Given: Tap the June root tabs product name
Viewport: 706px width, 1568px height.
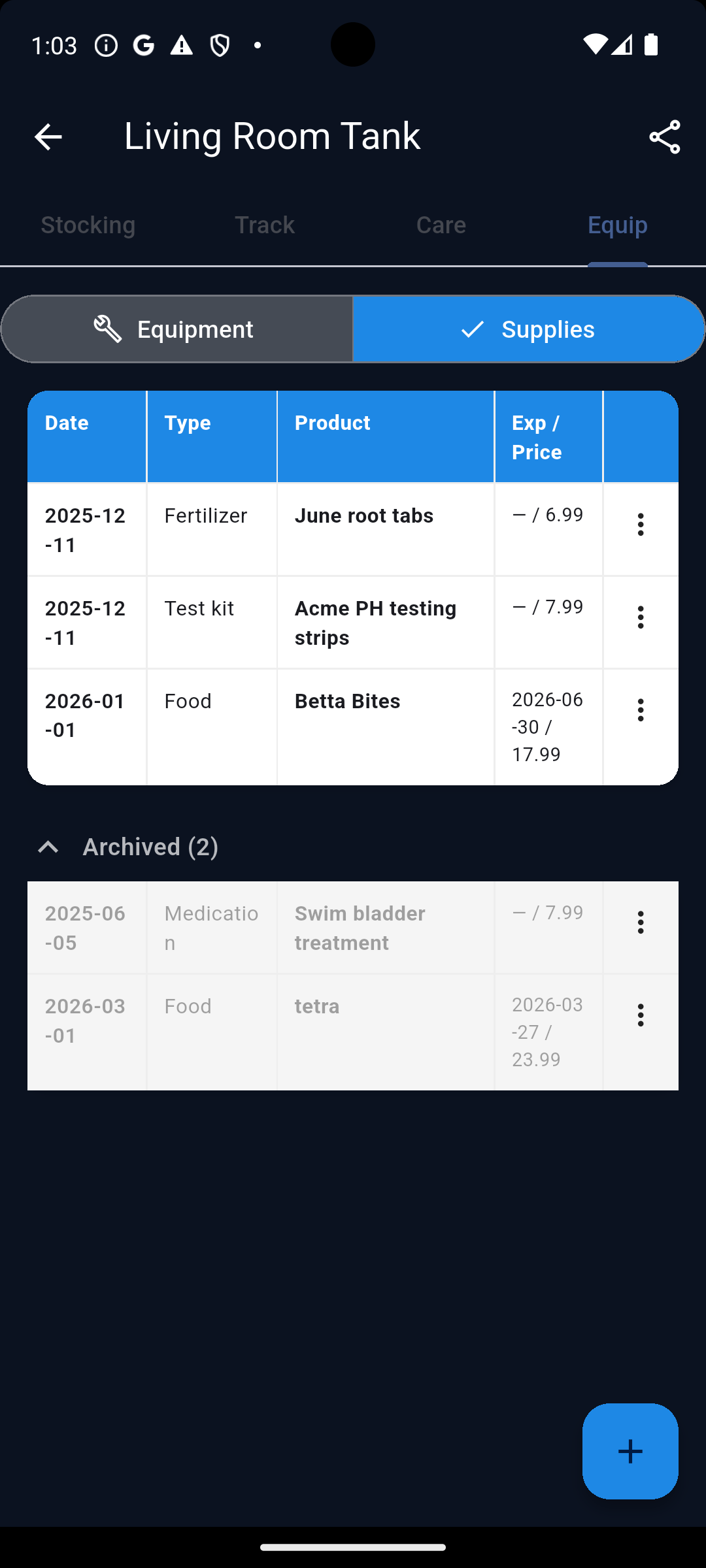Looking at the screenshot, I should pyautogui.click(x=363, y=516).
